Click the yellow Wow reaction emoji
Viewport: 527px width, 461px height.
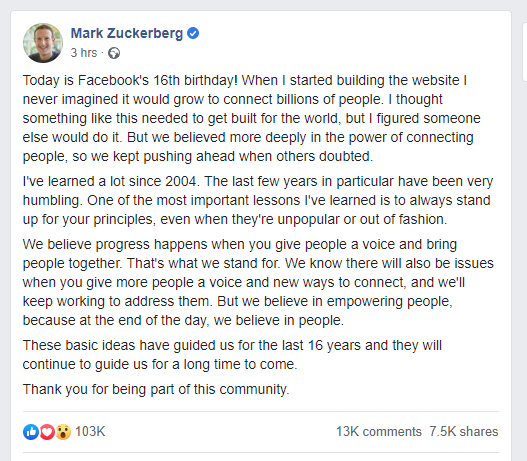[63, 432]
